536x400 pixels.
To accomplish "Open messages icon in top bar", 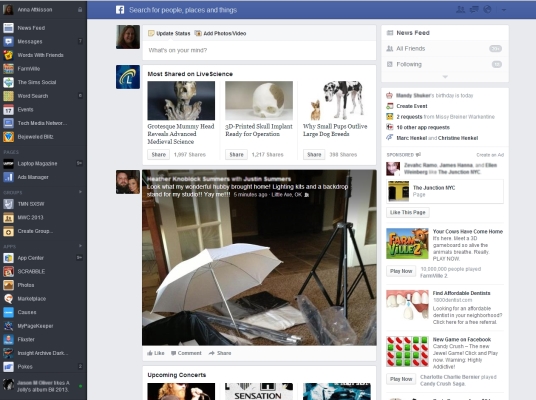I will coord(474,10).
